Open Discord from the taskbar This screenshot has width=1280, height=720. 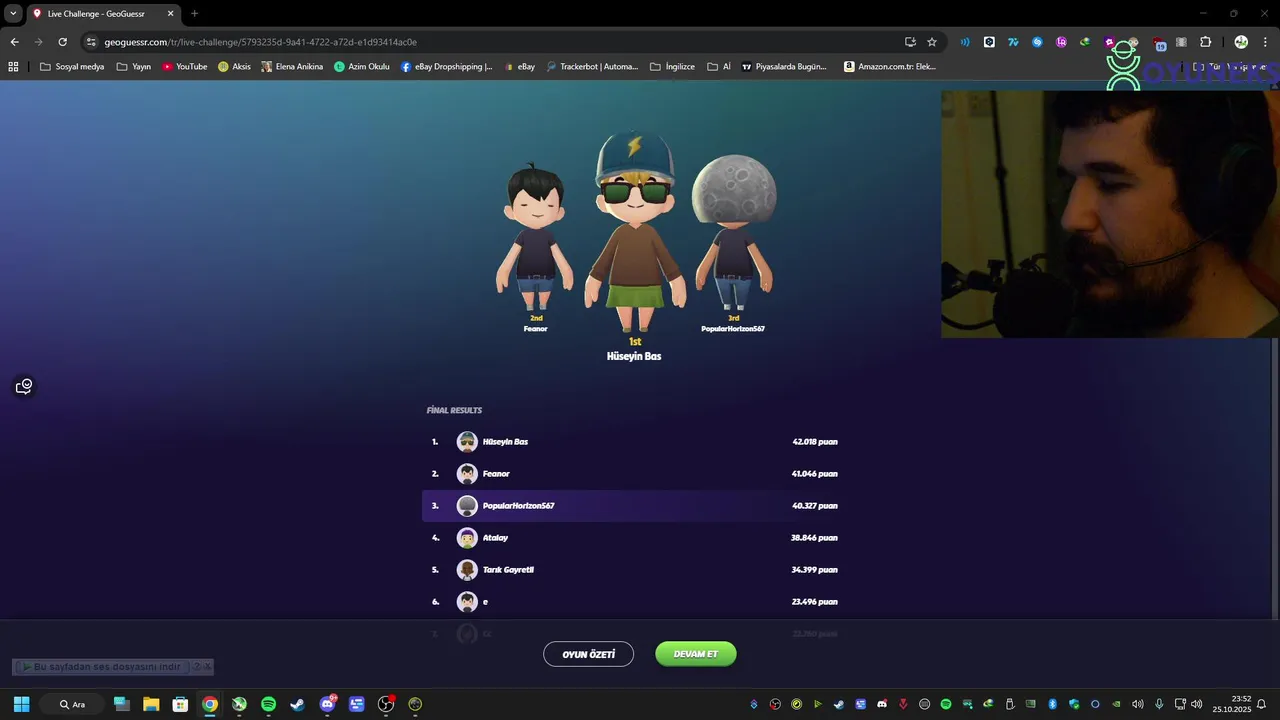(327, 704)
